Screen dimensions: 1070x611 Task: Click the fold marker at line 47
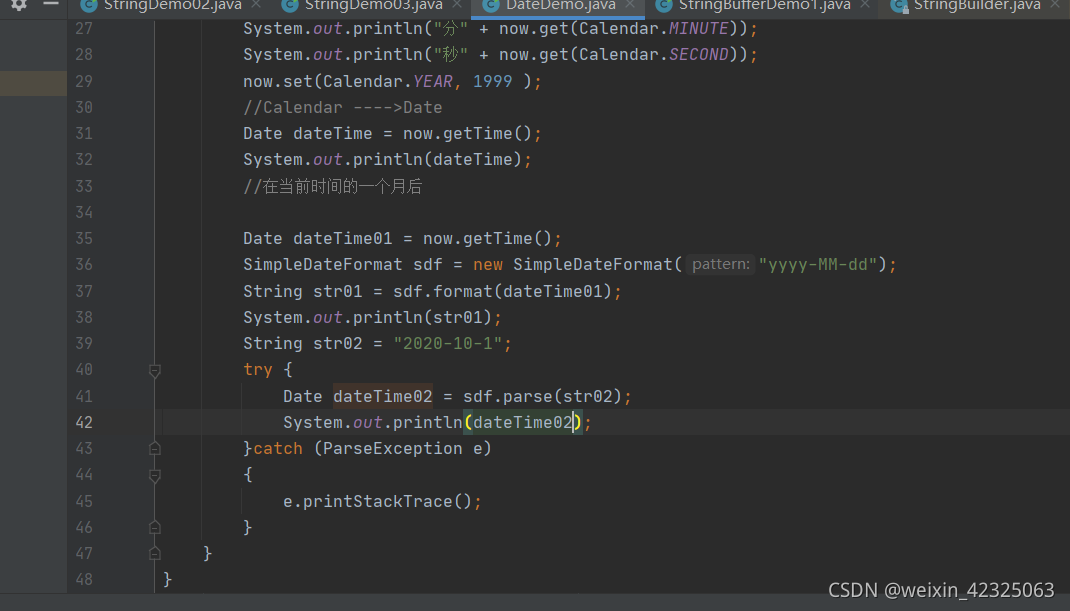(x=154, y=553)
